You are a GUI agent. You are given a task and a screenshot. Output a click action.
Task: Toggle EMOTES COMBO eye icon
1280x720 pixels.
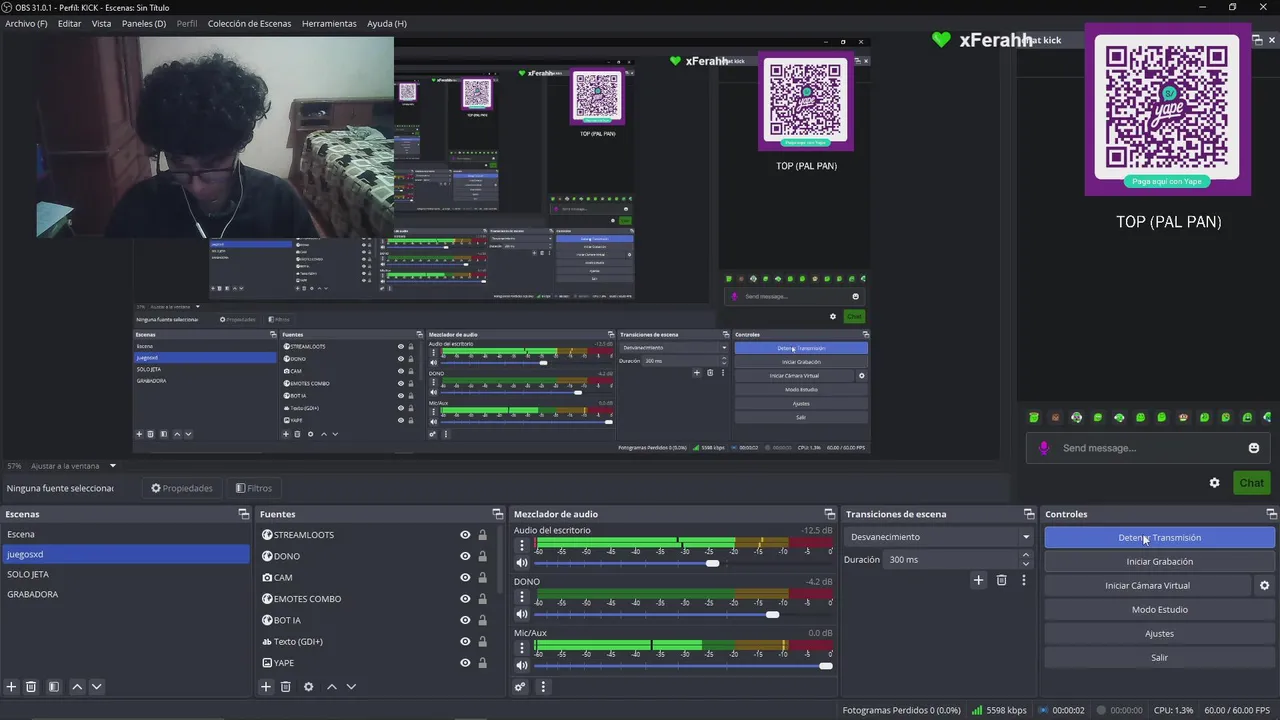465,599
